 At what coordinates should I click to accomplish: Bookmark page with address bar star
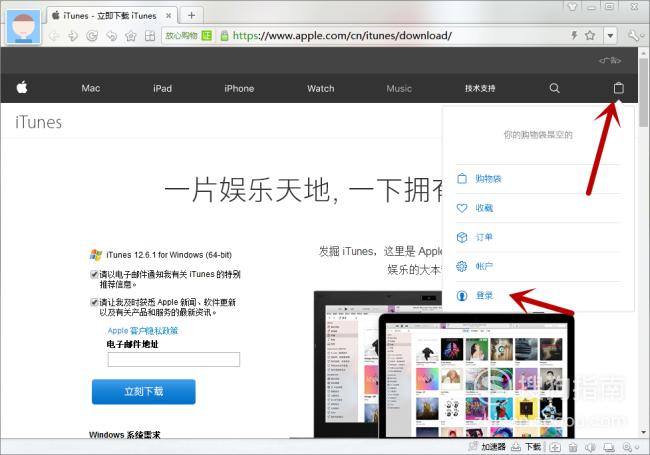point(590,35)
